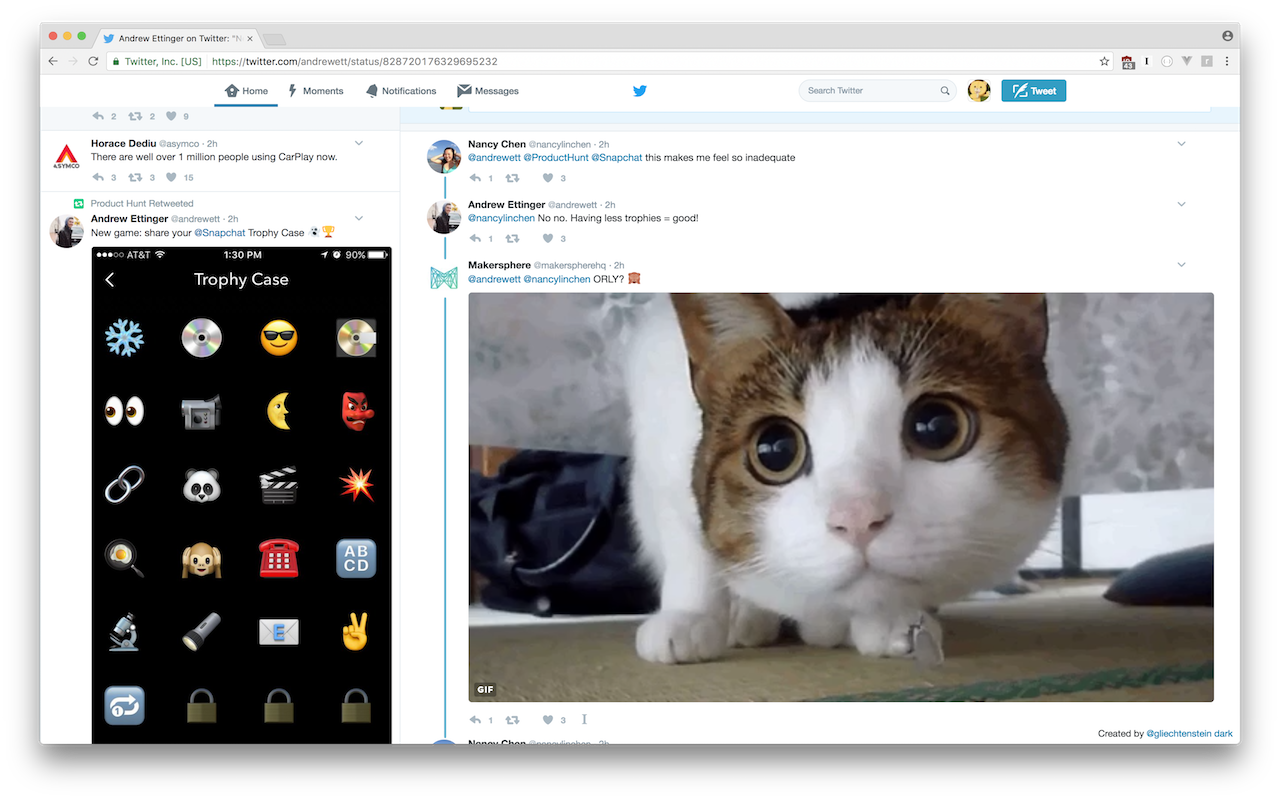Image resolution: width=1280 pixels, height=800 pixels.
Task: Click the Instapaper 'I' extension in Chrome toolbar
Action: (x=1147, y=61)
